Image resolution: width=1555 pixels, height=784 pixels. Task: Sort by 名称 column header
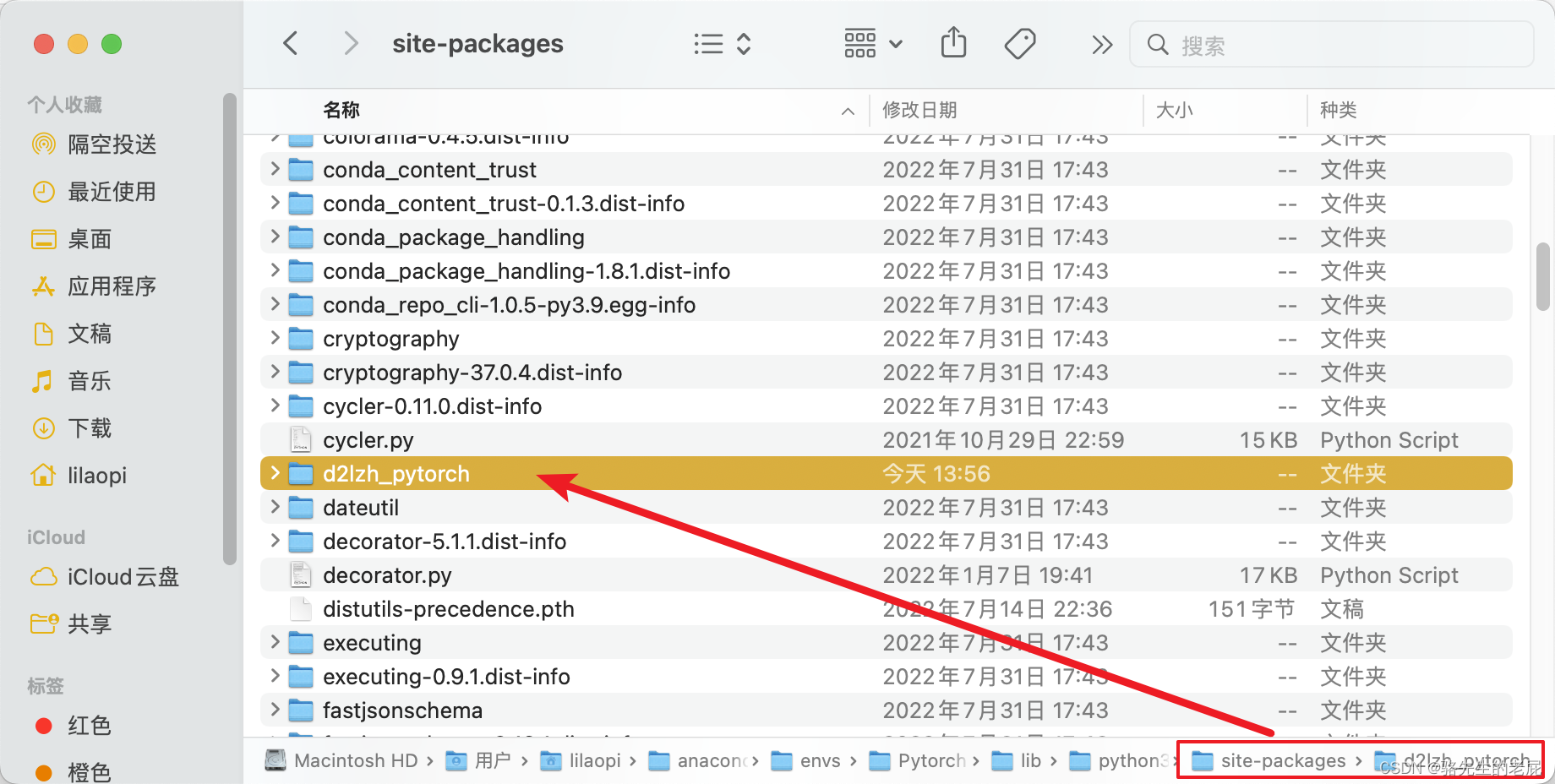(341, 110)
